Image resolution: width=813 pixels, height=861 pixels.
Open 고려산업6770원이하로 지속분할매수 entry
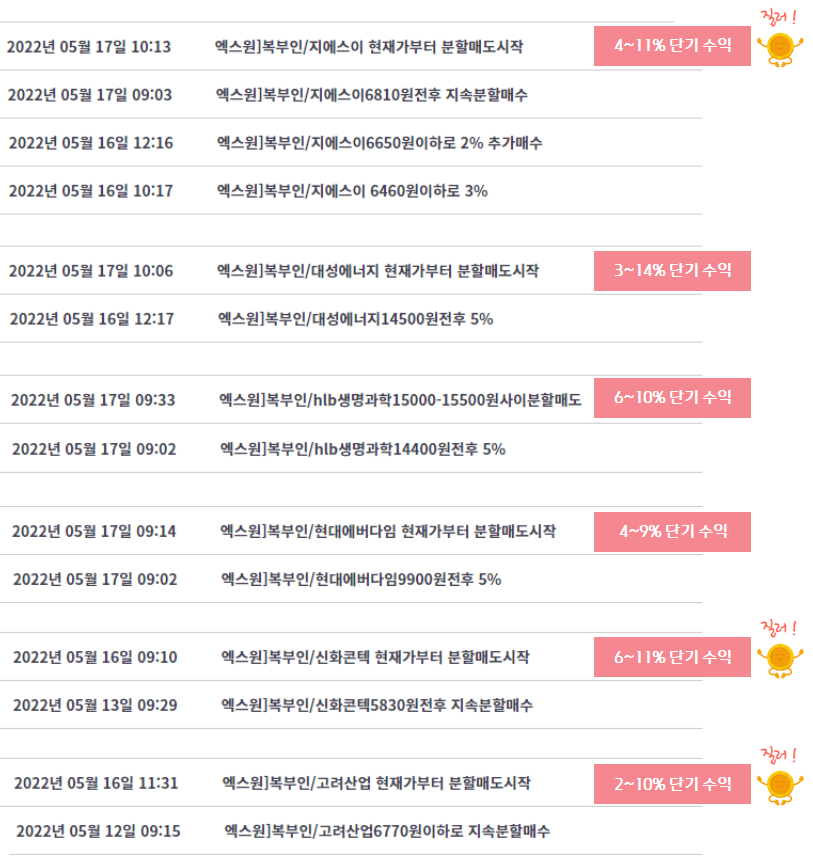pyautogui.click(x=387, y=831)
